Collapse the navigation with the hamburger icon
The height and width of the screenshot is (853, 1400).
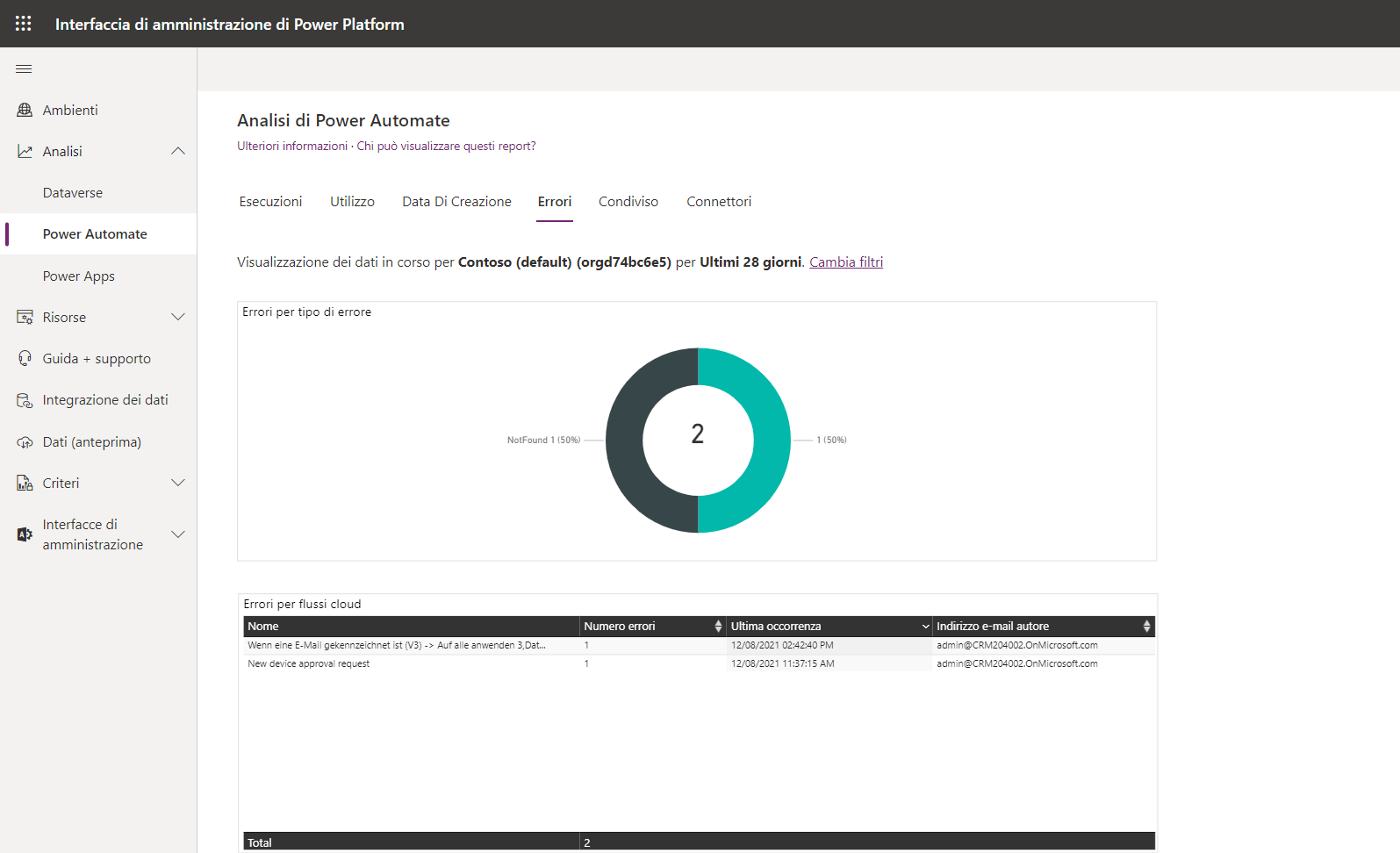pos(24,68)
